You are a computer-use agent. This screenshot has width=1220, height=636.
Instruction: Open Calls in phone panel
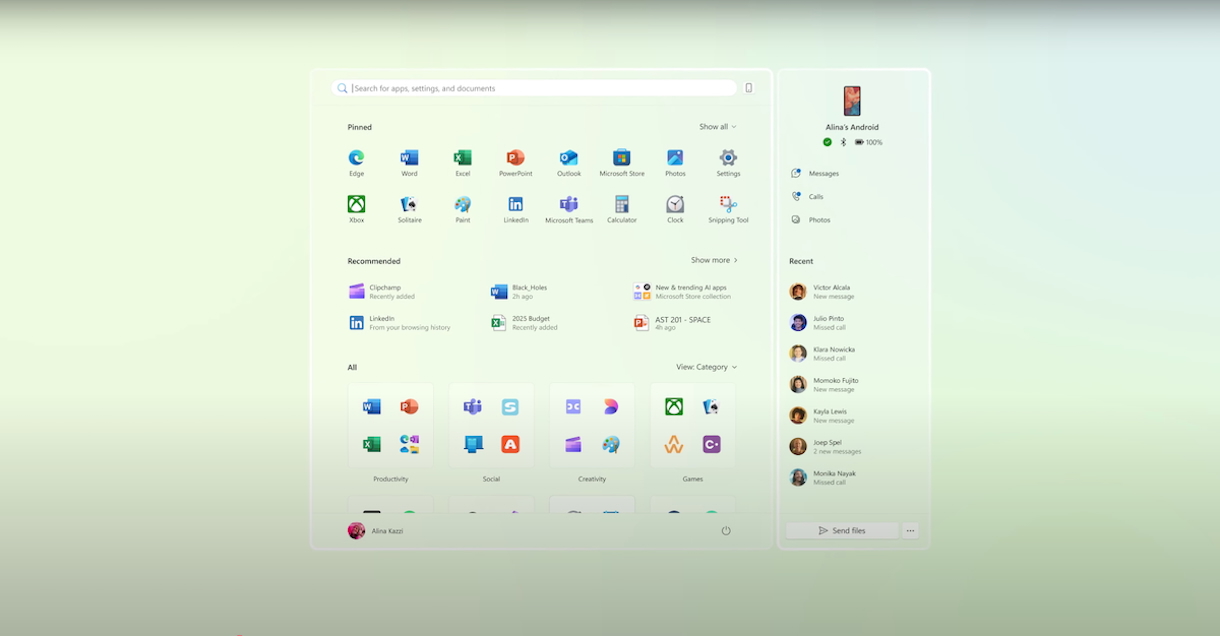(x=807, y=196)
